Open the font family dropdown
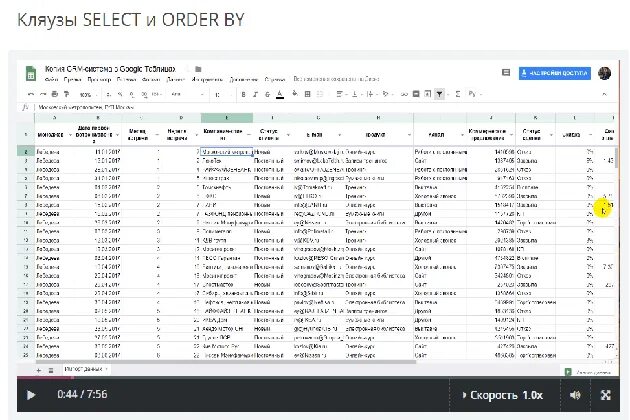This screenshot has width=630, height=420. coord(187,94)
